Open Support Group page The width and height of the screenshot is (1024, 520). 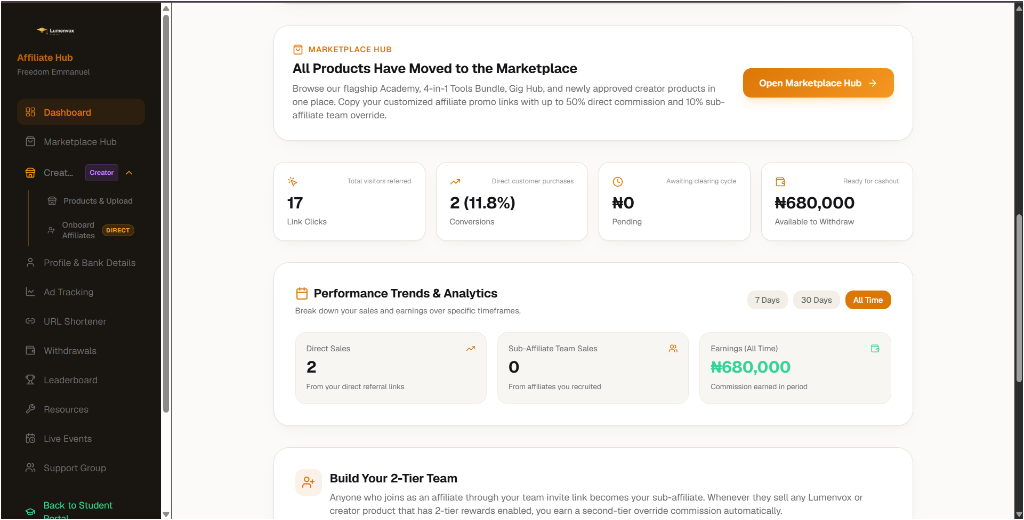click(x=81, y=468)
